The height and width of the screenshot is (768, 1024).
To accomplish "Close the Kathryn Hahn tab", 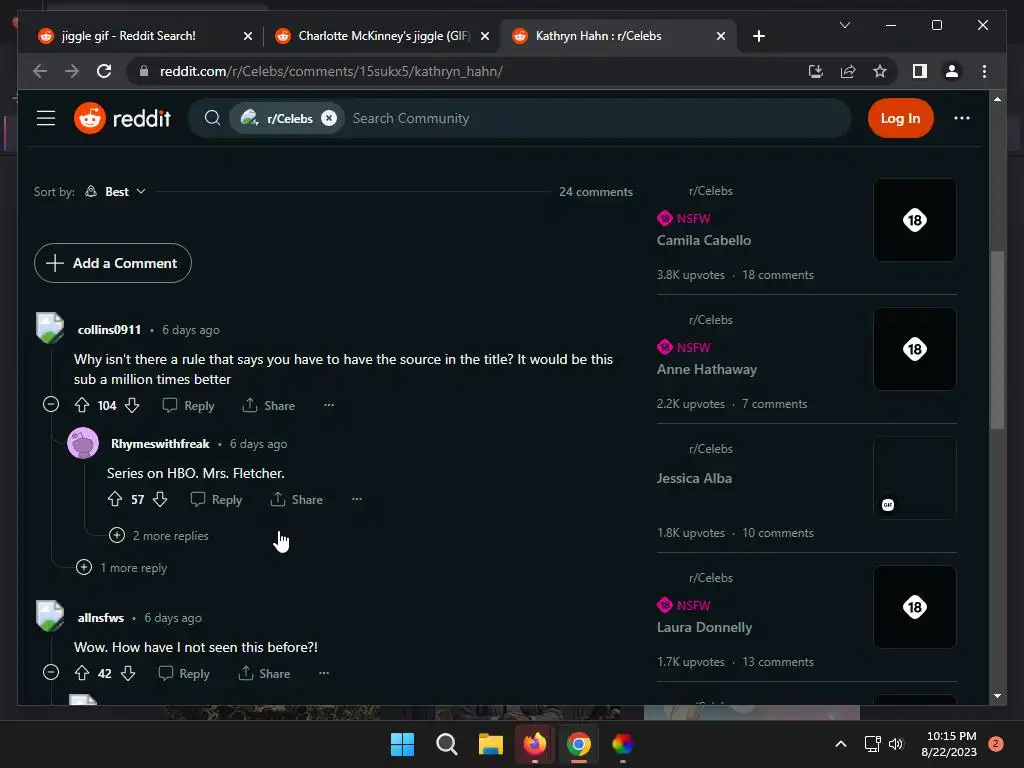I will click(721, 36).
